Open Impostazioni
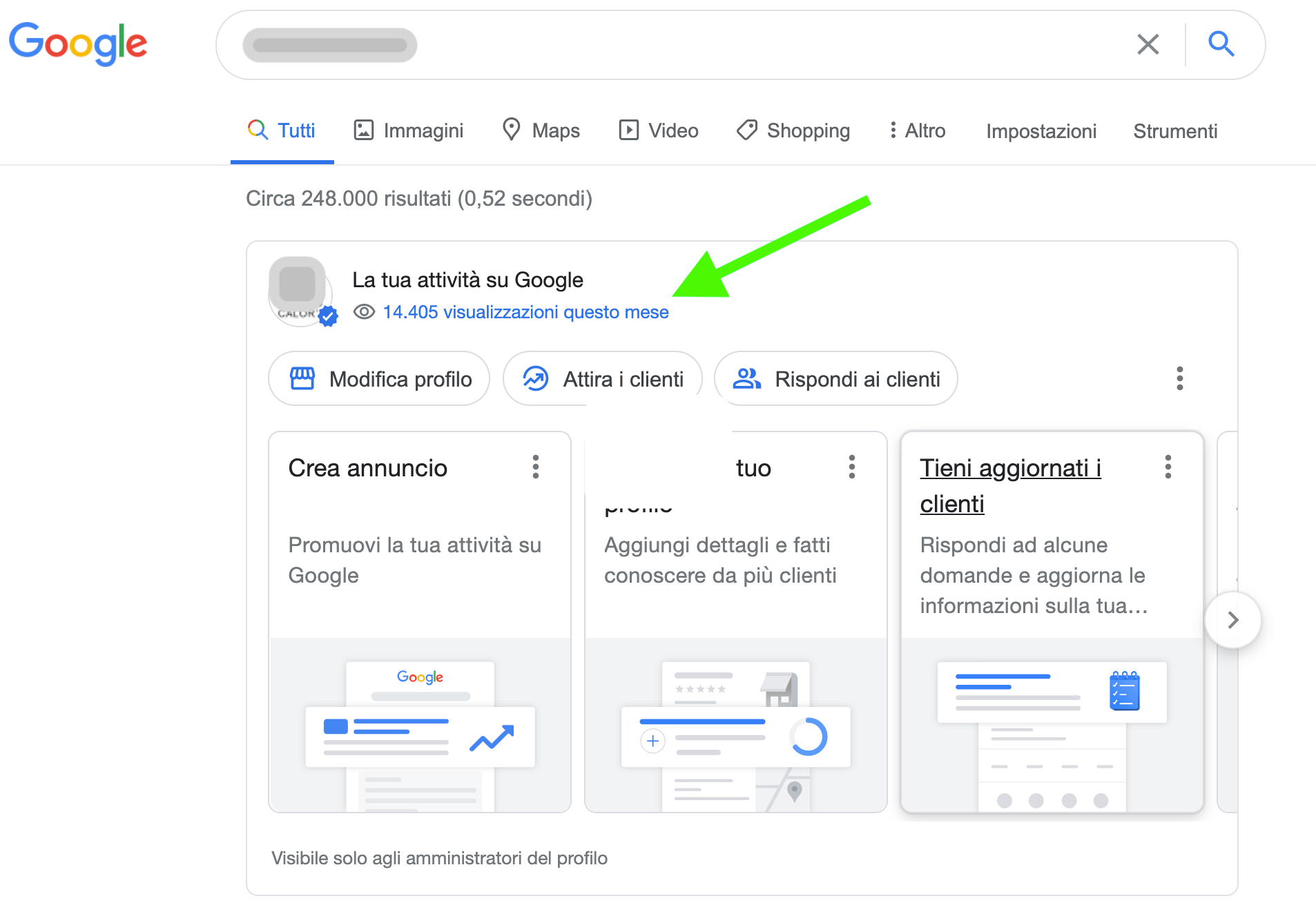 point(1041,131)
